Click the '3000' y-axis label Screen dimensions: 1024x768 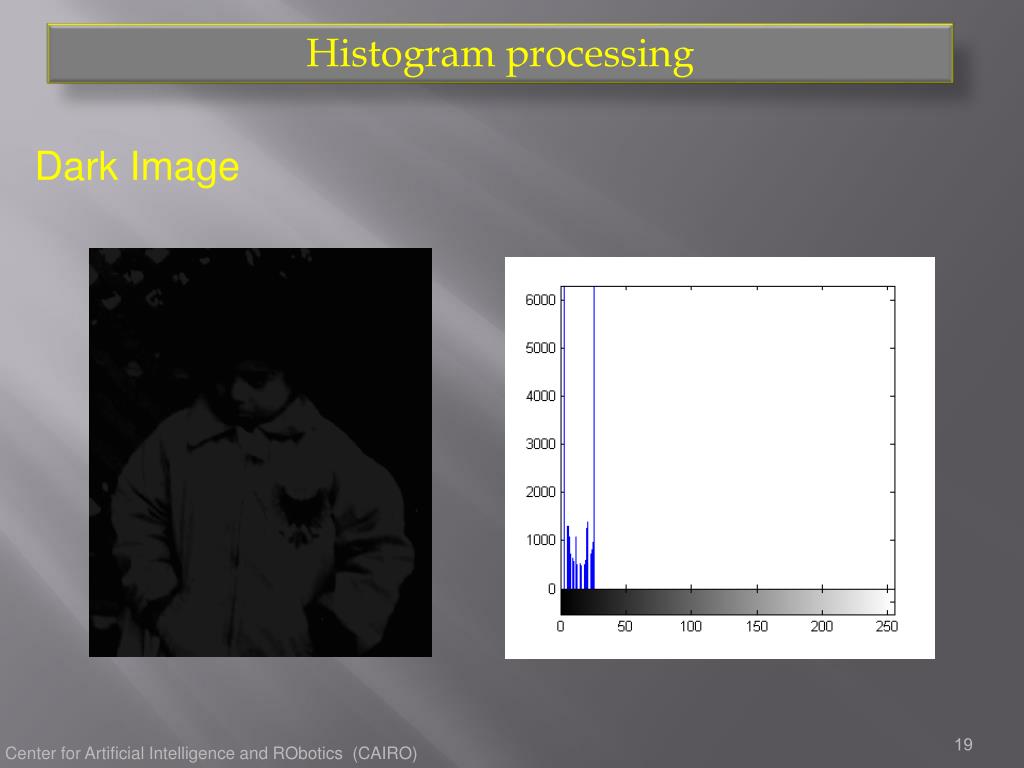540,444
